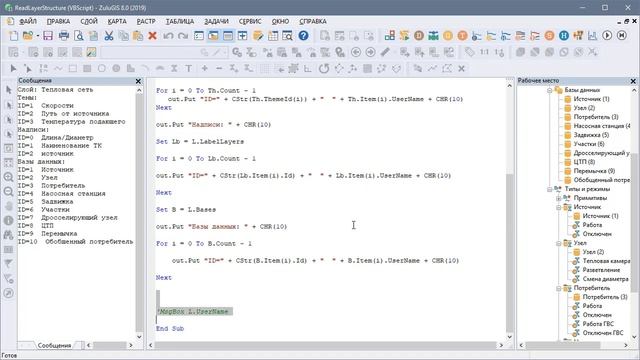640x360 pixels.
Task: Click the zoom out magnifier in sidebar
Action: (x=9, y=191)
